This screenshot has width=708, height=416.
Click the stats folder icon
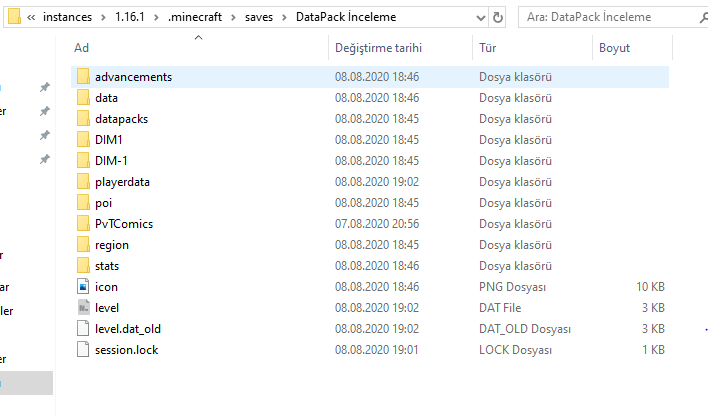pos(83,266)
